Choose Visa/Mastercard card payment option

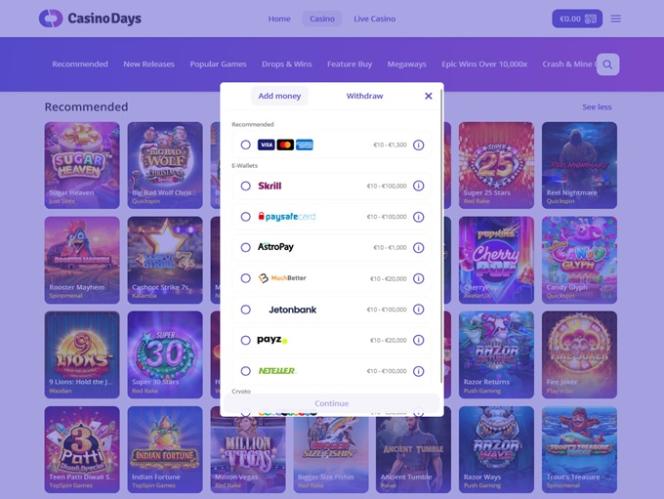coord(246,145)
